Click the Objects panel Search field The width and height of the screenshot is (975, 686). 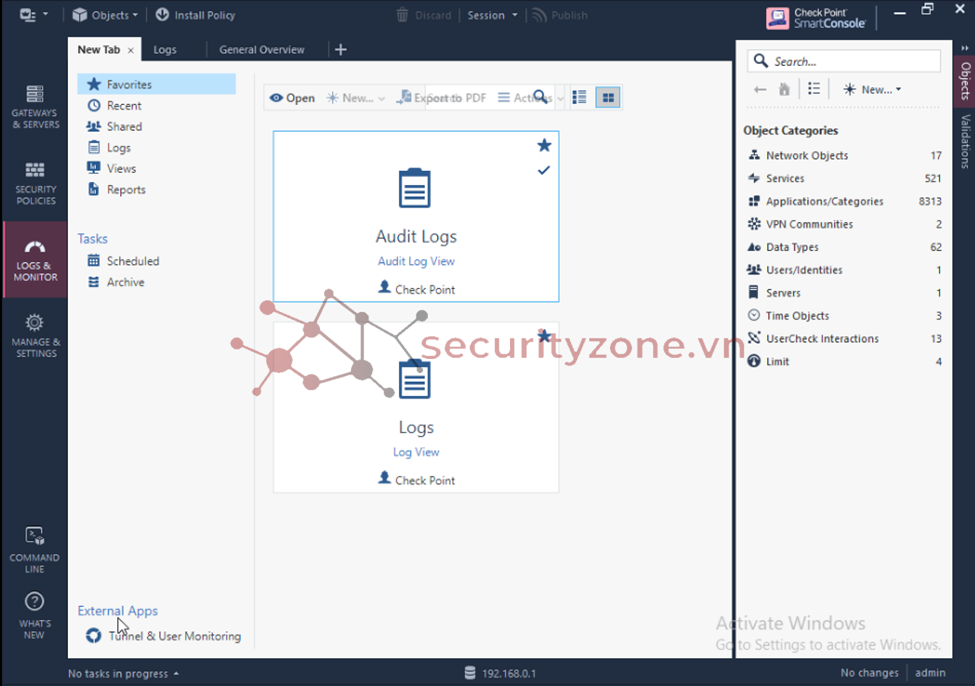pos(844,61)
